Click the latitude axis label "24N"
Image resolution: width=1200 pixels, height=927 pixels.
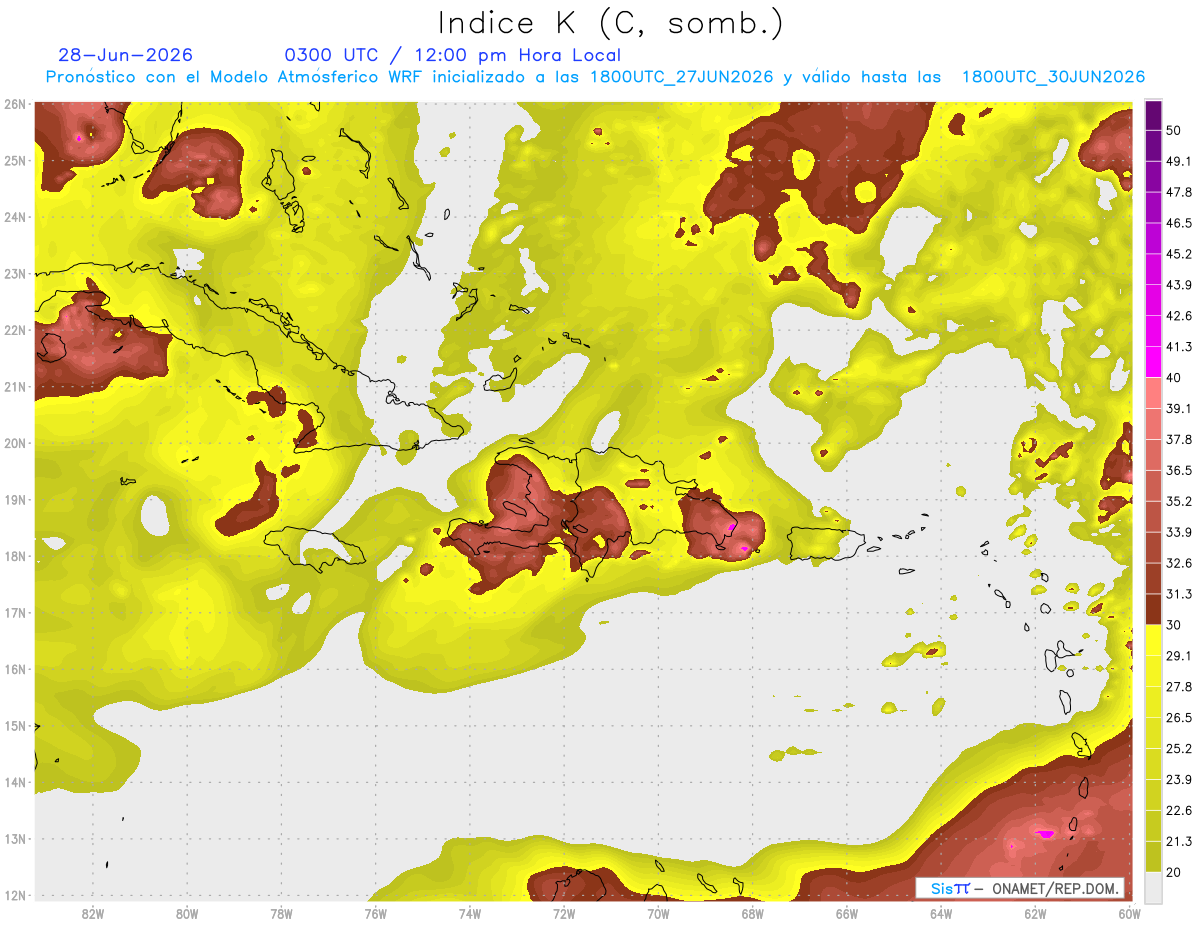(15, 217)
